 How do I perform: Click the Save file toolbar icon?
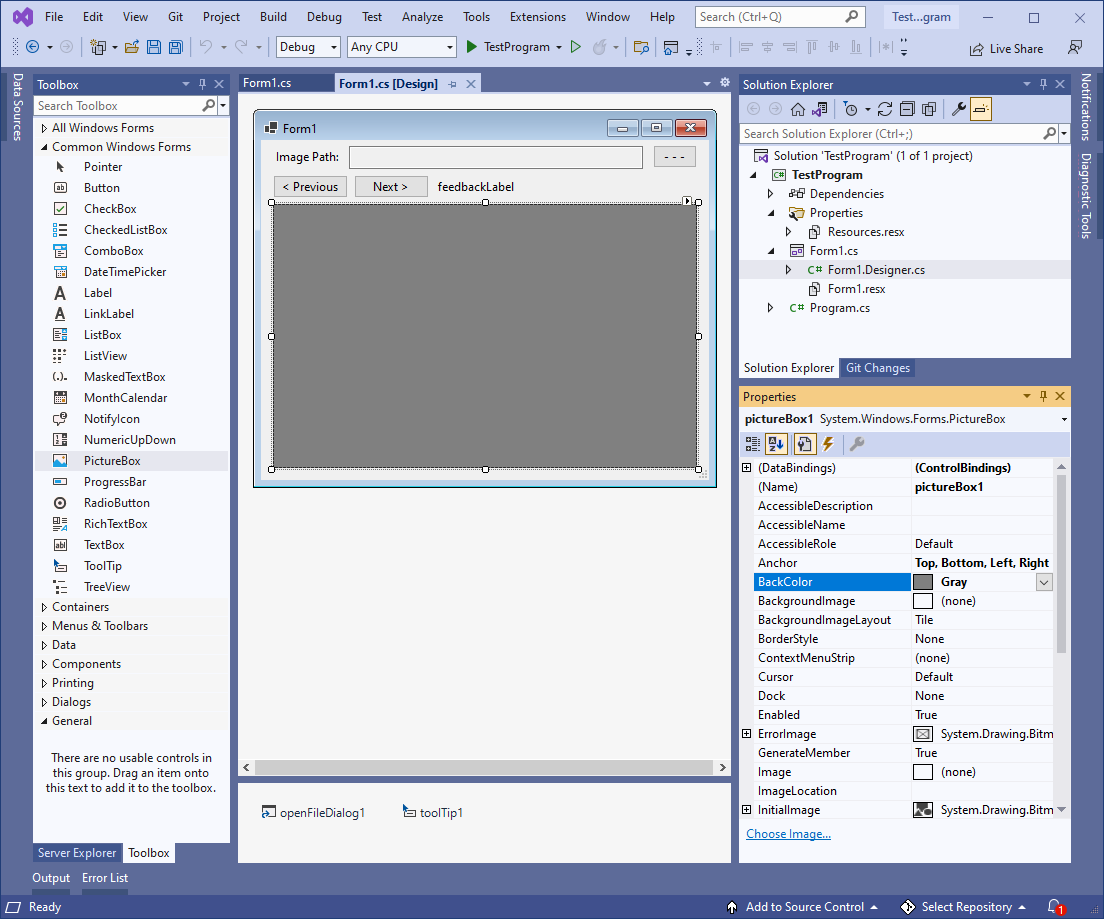[153, 47]
